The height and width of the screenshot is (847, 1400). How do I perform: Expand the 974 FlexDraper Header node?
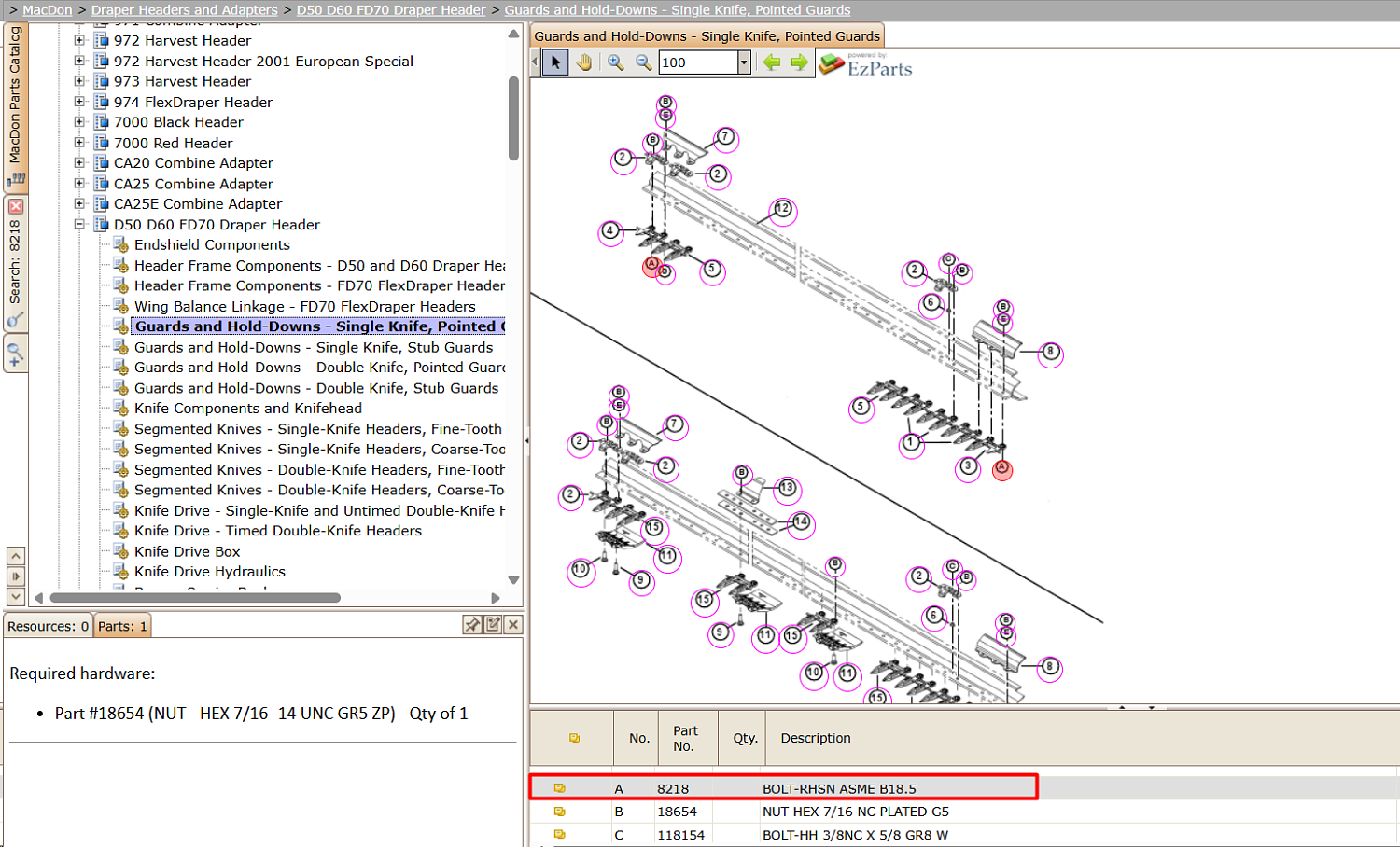[79, 102]
